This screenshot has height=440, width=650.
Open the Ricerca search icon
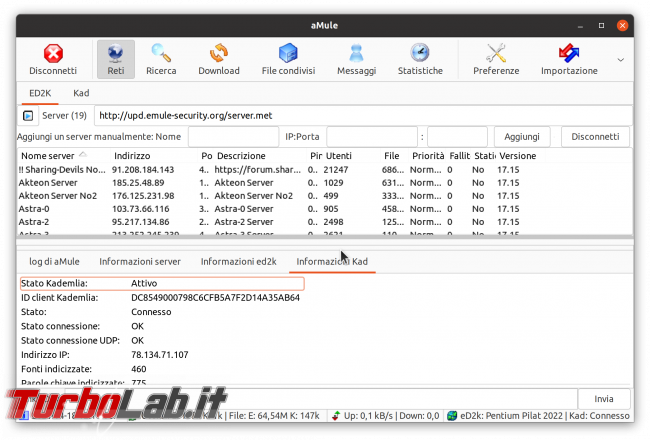tap(161, 59)
